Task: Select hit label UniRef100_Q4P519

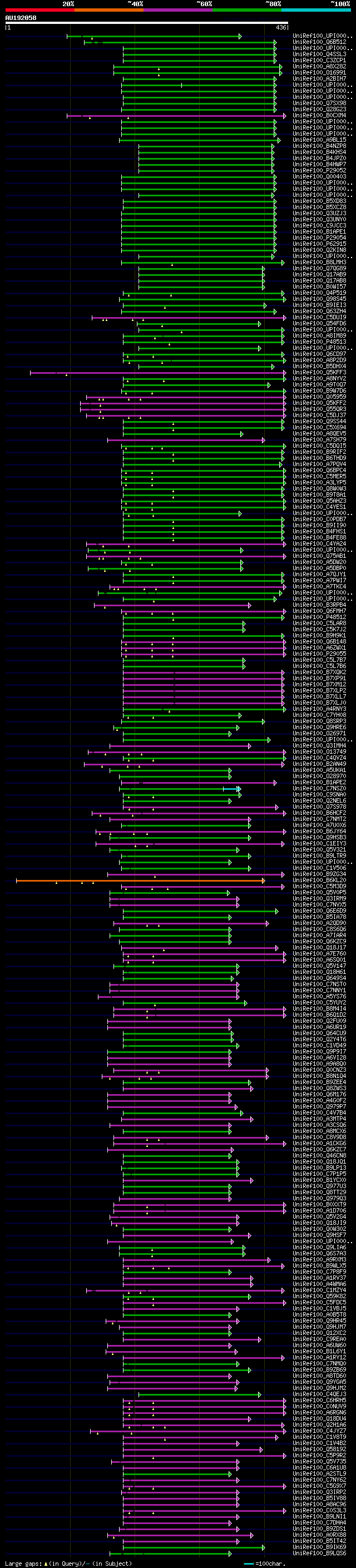Action: [319, 293]
